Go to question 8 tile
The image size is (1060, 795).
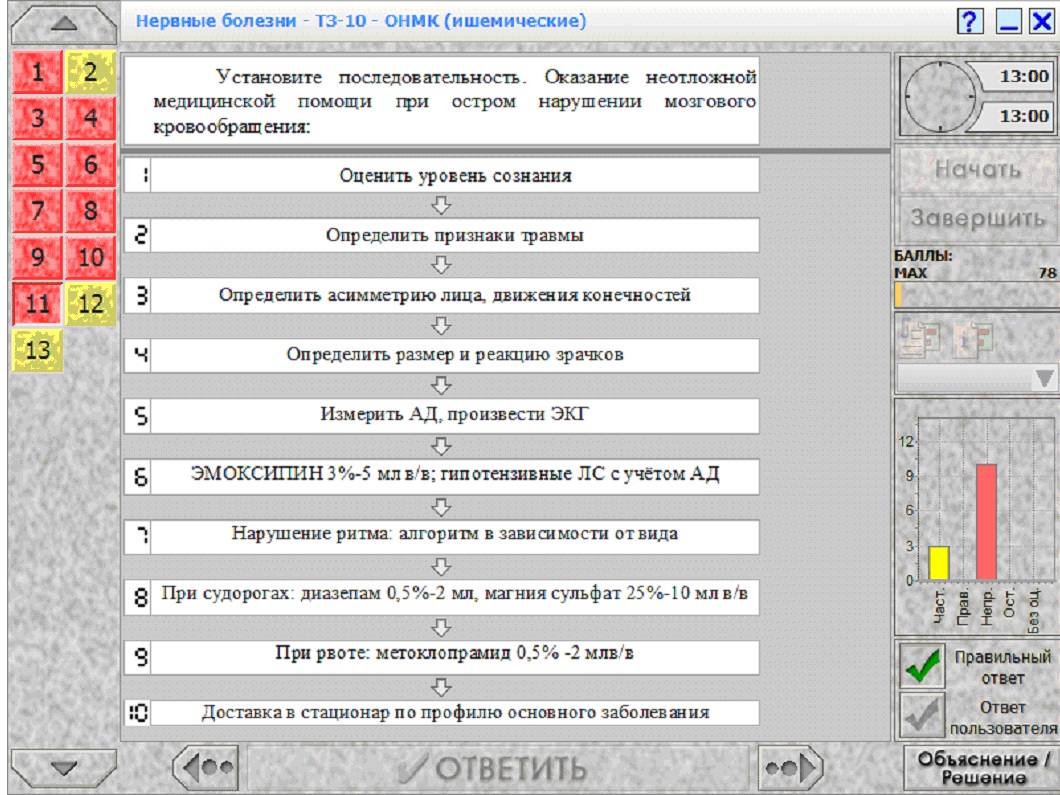pyautogui.click(x=91, y=211)
